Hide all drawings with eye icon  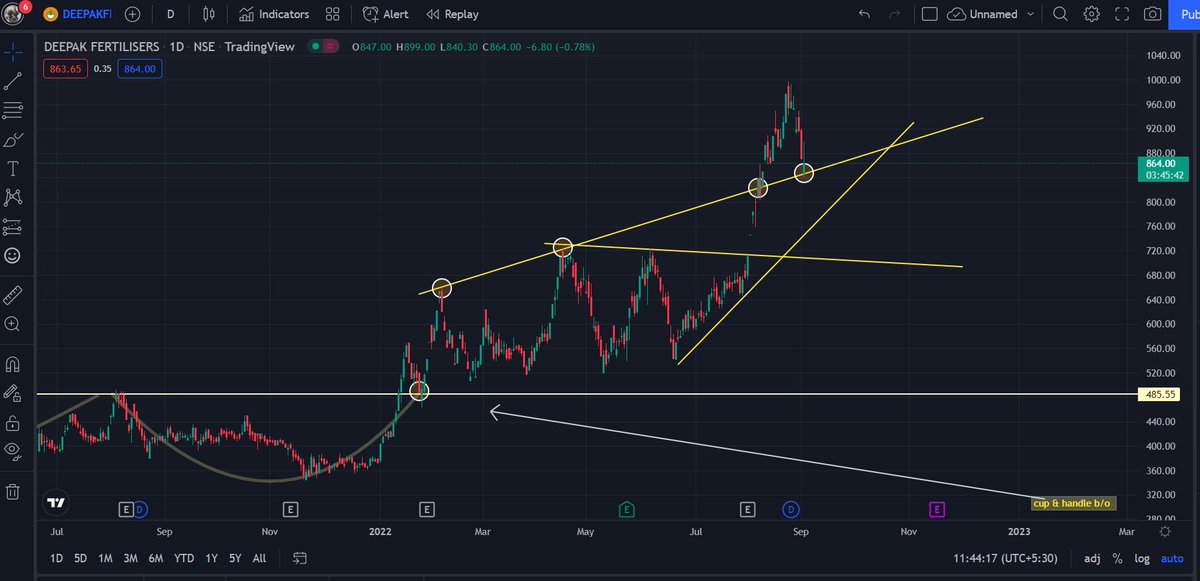pyautogui.click(x=13, y=450)
